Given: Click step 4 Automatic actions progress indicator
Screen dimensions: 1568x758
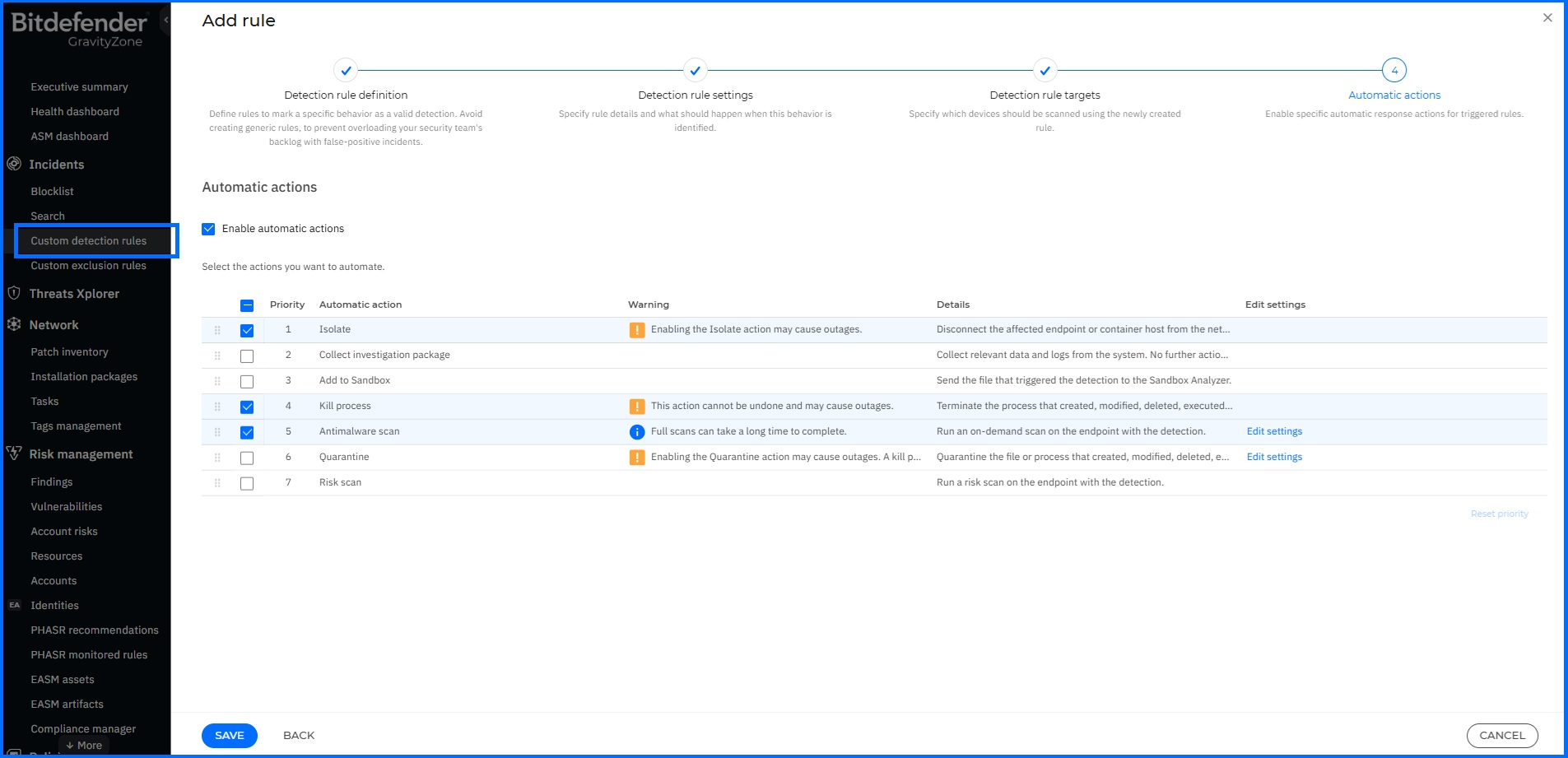Looking at the screenshot, I should (x=1394, y=71).
